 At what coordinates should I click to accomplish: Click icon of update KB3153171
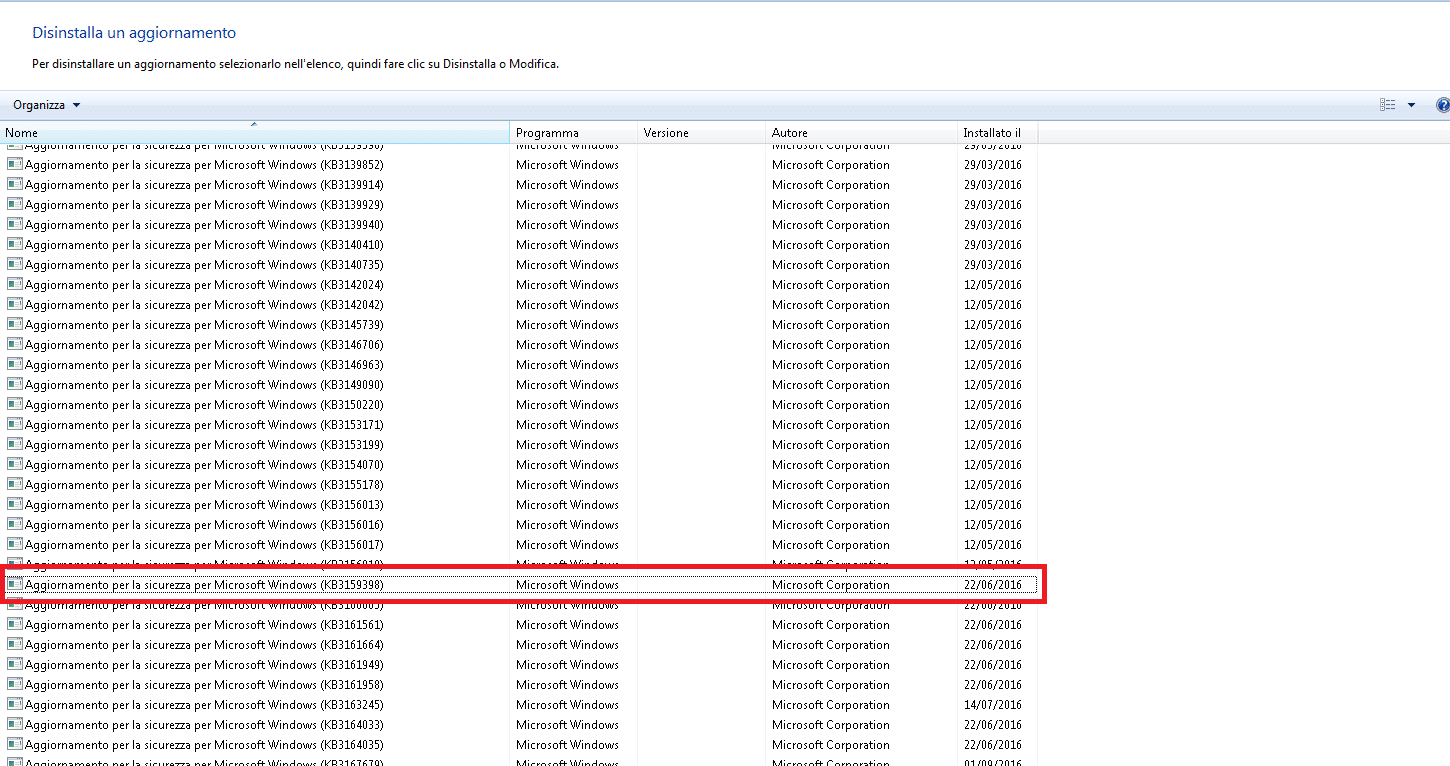pos(15,425)
